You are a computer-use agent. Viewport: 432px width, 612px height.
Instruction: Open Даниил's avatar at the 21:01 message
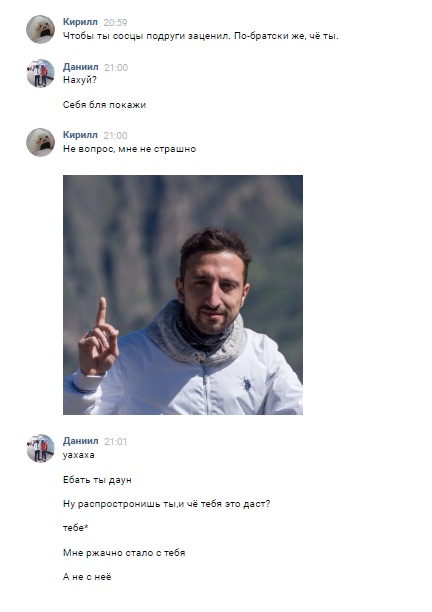click(40, 448)
